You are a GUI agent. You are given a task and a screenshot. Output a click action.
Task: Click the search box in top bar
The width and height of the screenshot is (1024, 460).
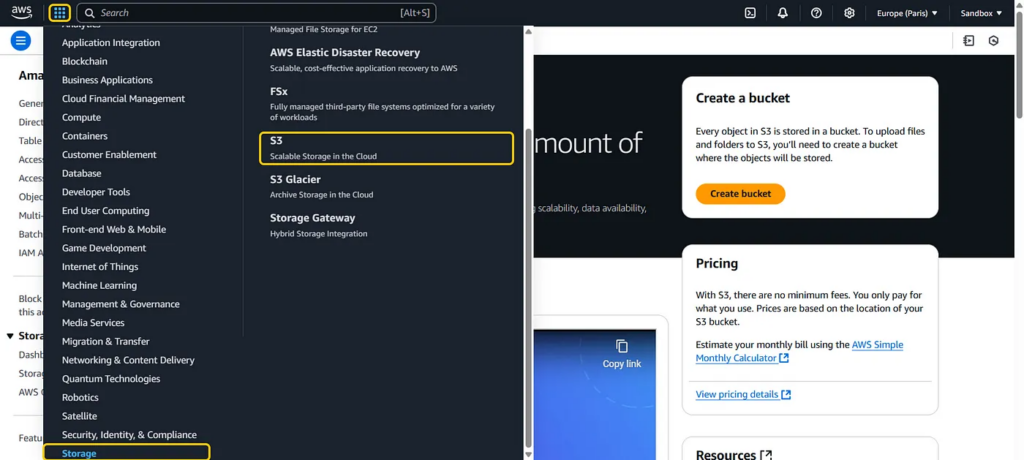[256, 12]
